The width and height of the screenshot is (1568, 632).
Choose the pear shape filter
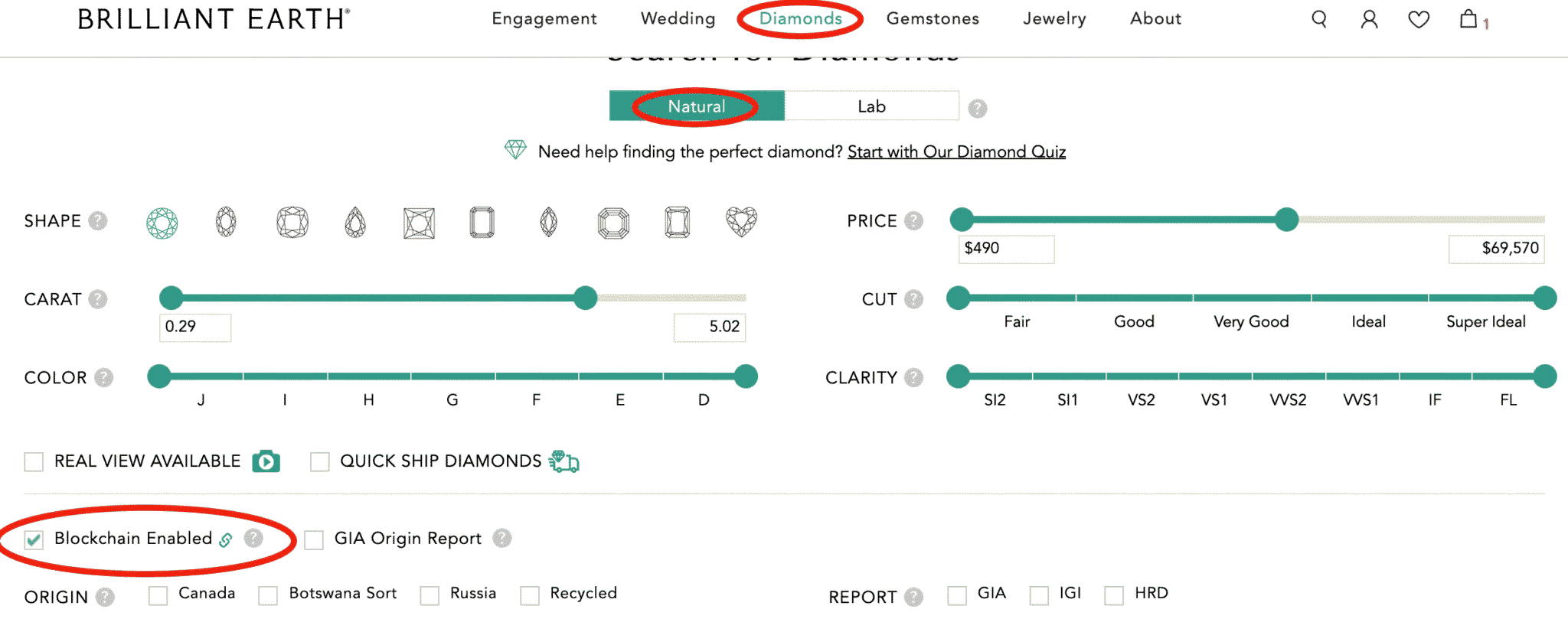click(353, 222)
